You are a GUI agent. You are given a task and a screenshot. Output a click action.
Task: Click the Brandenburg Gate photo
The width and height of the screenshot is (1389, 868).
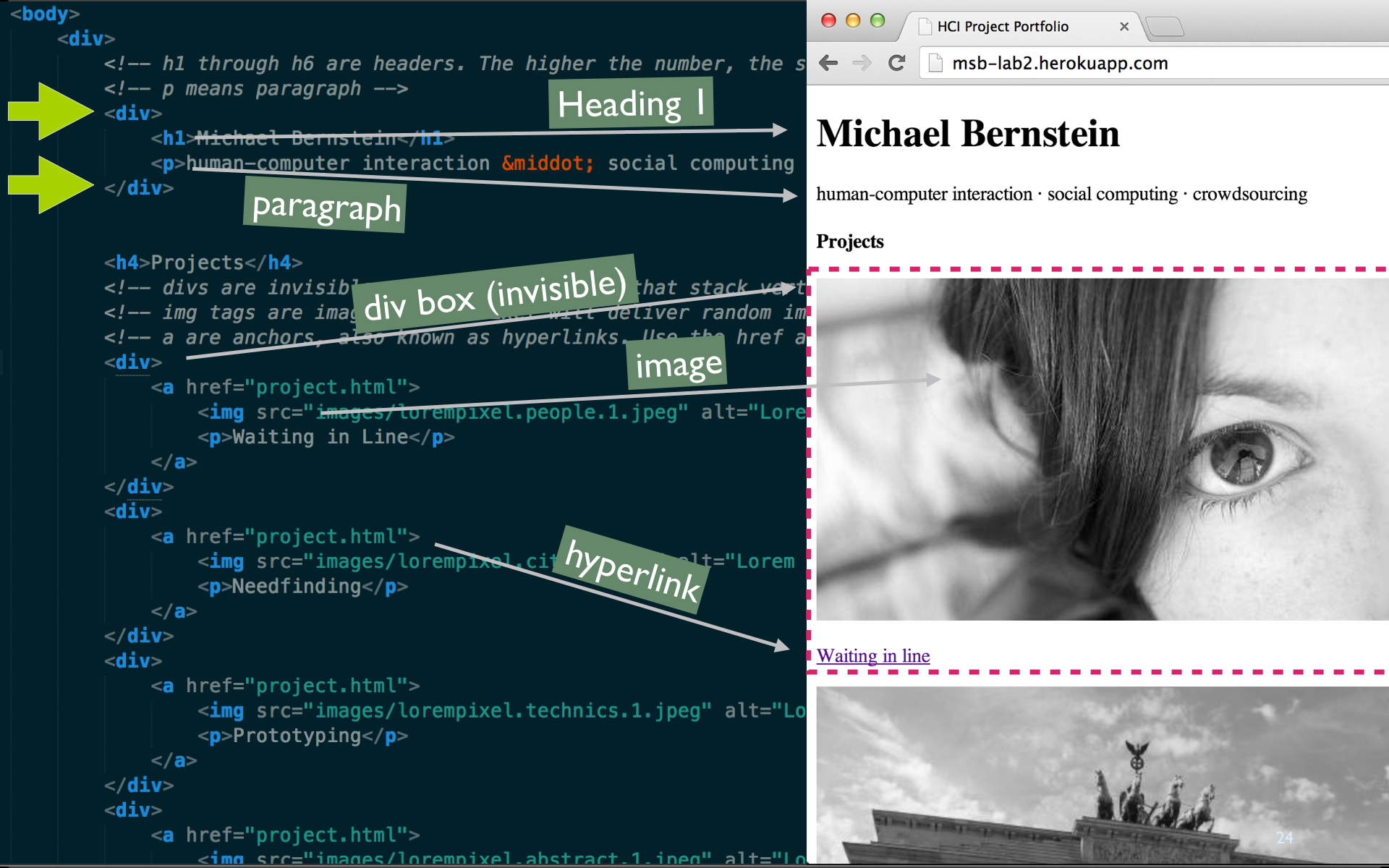(x=1103, y=775)
